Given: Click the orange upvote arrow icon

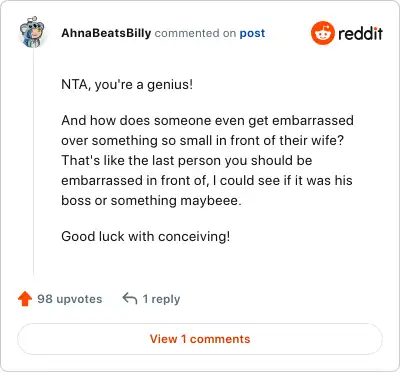Looking at the screenshot, I should point(25,299).
